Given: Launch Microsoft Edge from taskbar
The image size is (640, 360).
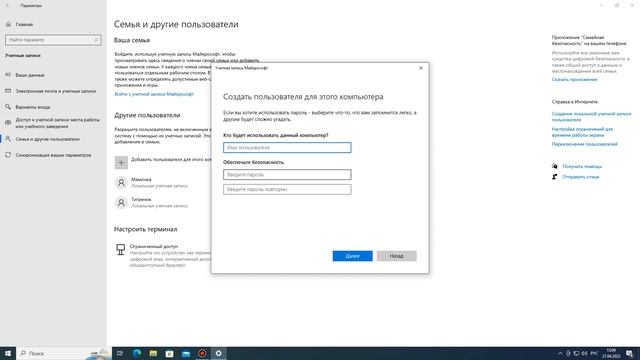Looking at the screenshot, I should pos(137,353).
